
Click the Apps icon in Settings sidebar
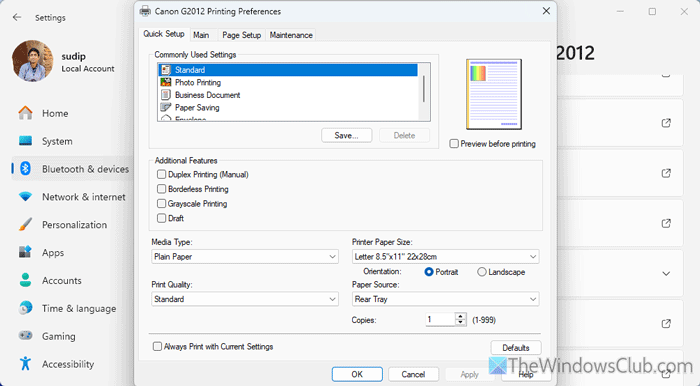(x=25, y=252)
